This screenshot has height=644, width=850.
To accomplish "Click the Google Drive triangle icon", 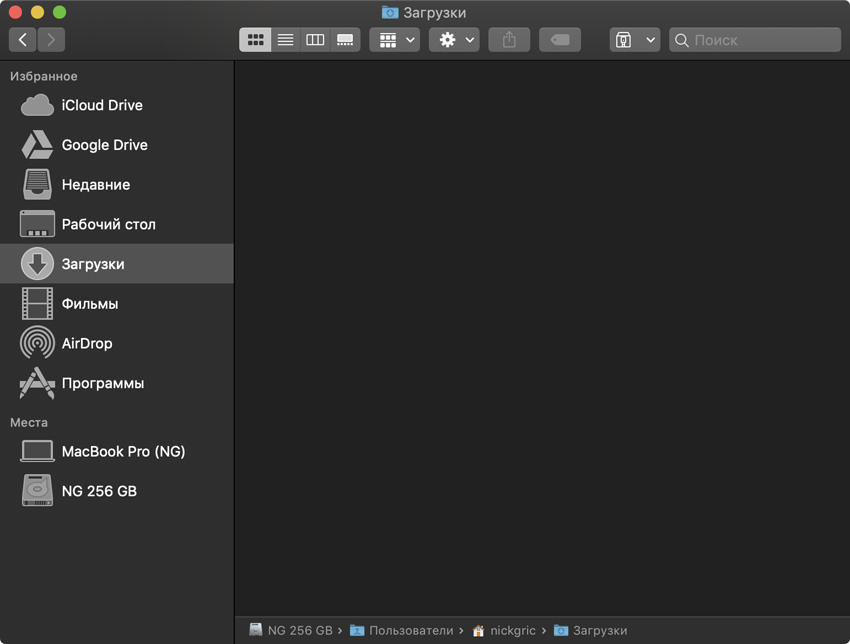I will tap(37, 145).
